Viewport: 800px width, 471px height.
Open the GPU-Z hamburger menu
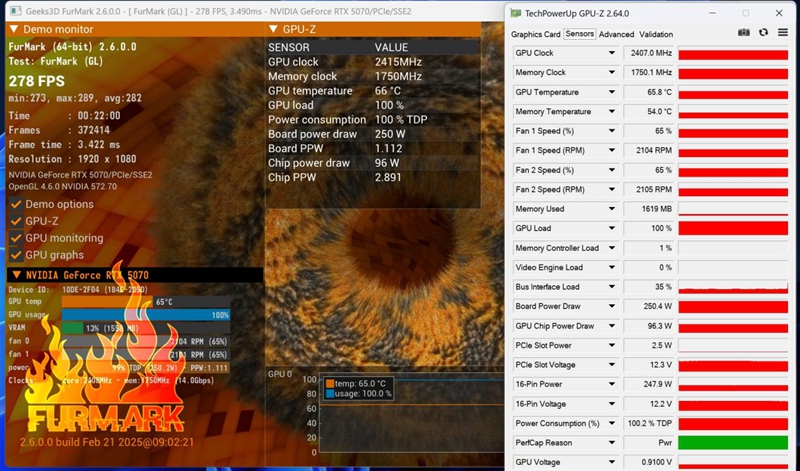pos(781,33)
